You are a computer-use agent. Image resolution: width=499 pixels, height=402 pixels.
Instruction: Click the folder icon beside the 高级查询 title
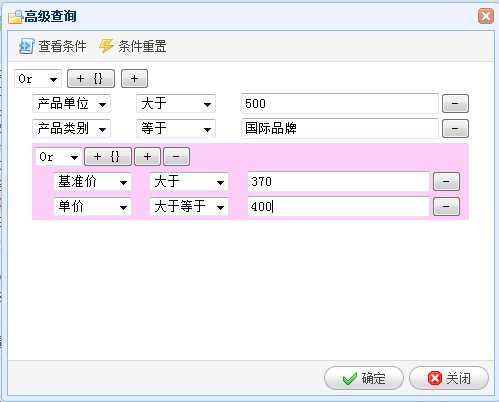(16, 17)
